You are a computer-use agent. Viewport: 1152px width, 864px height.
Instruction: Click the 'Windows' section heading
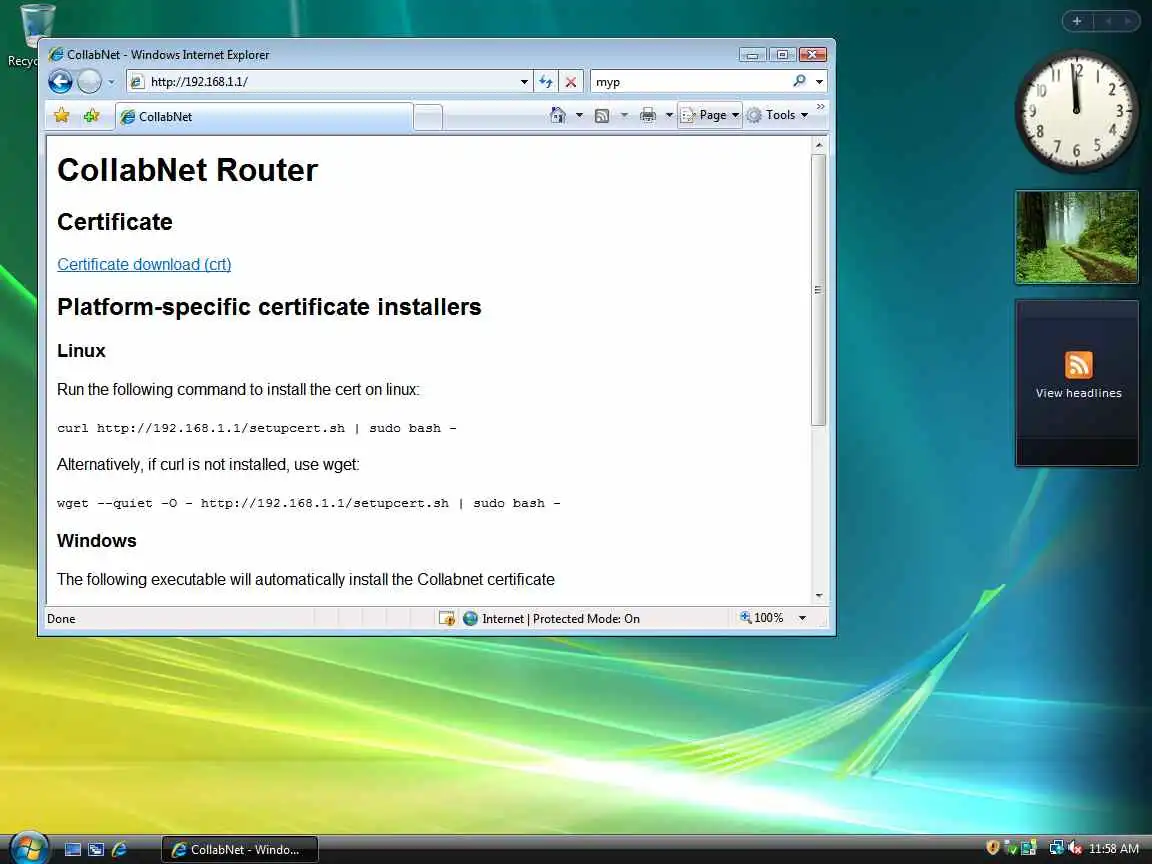point(97,541)
